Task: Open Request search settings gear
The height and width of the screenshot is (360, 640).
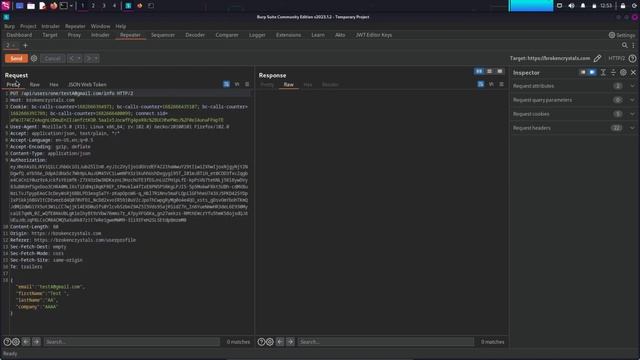Action: click(x=16, y=342)
